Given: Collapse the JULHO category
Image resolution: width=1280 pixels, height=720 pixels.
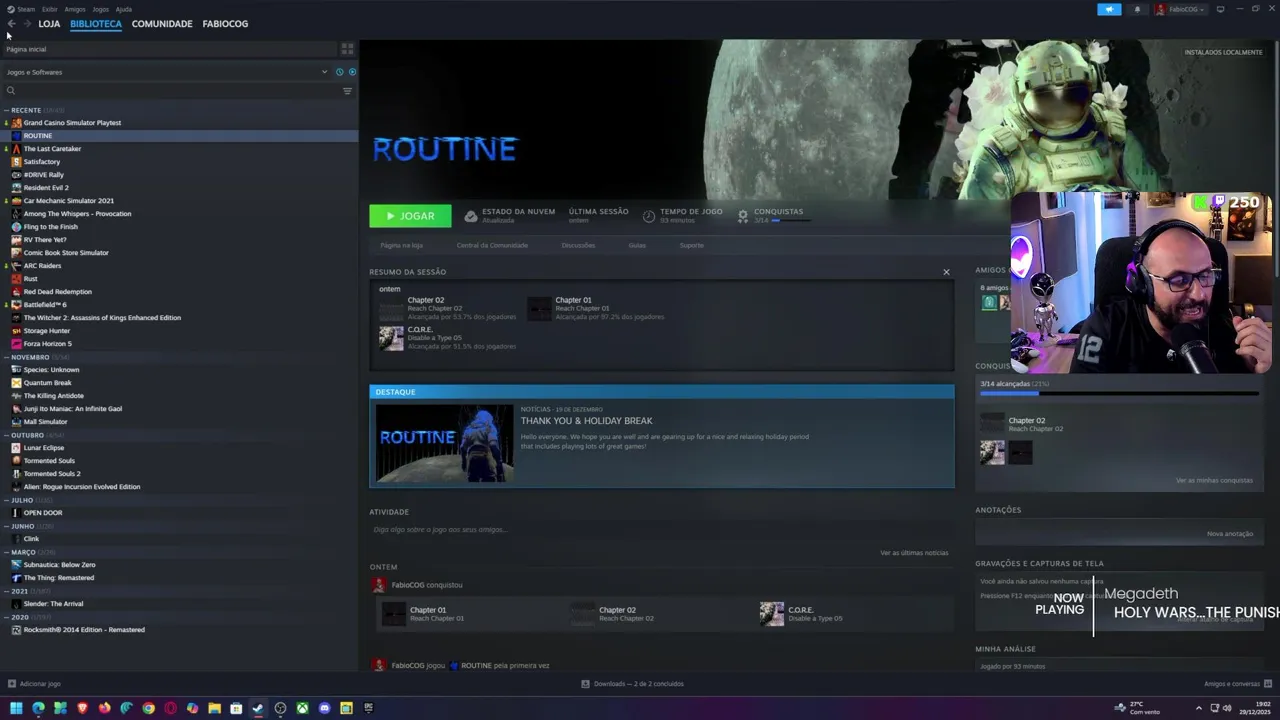Looking at the screenshot, I should (x=7, y=500).
